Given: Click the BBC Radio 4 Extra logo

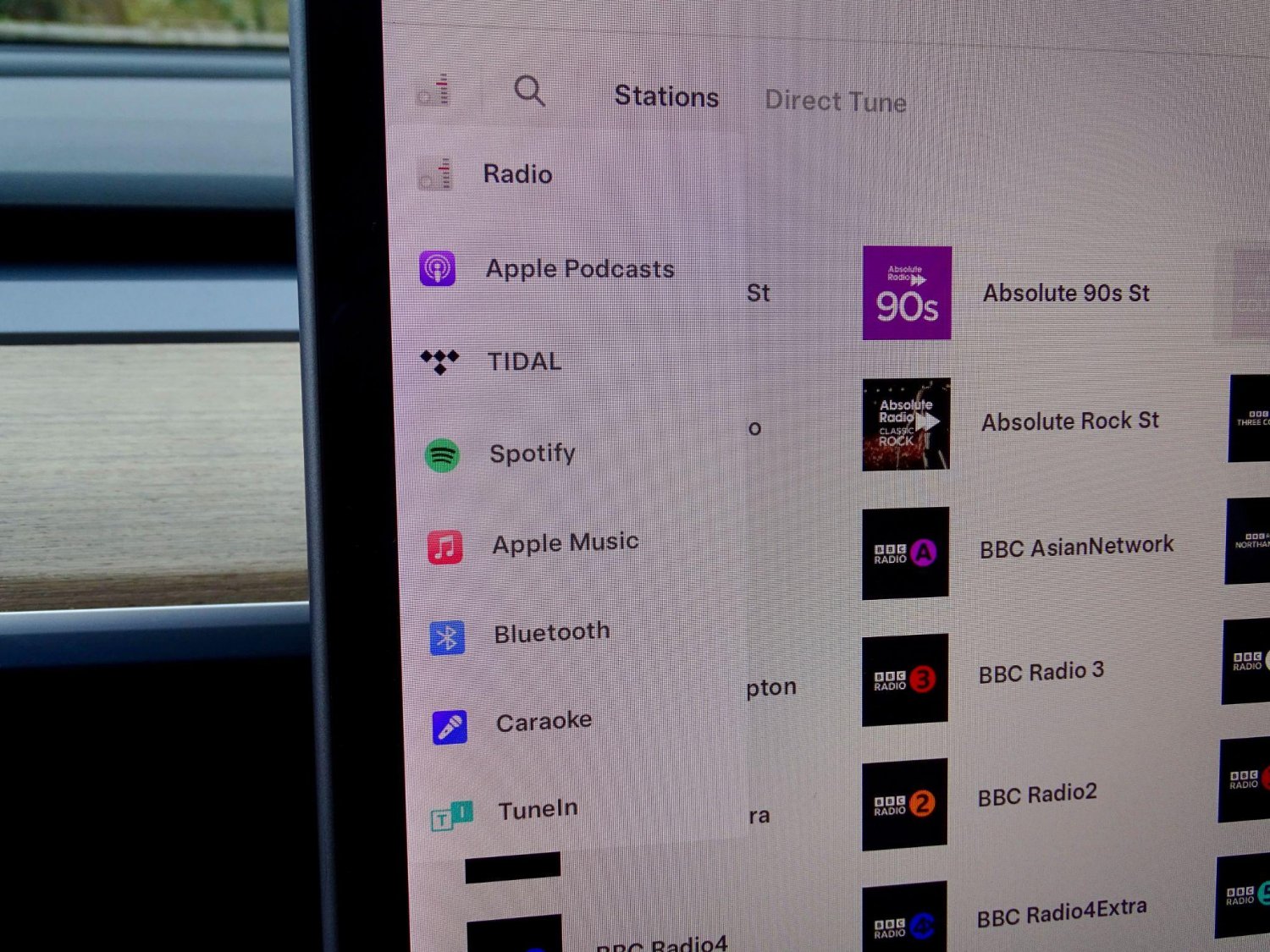Looking at the screenshot, I should (904, 916).
